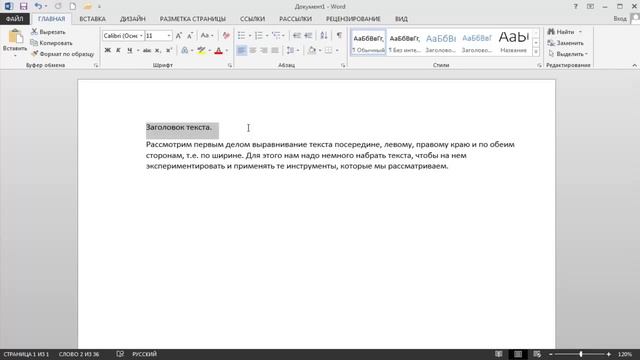Click the Вырезать (Cut) button
Viewport: 640px width, 360px height.
pyautogui.click(x=48, y=32)
